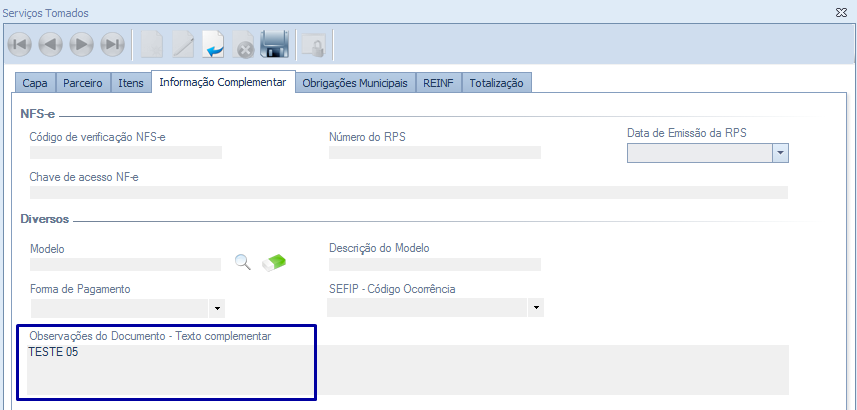The width and height of the screenshot is (857, 410).
Task: Save using the floppy disk icon
Action: click(274, 45)
